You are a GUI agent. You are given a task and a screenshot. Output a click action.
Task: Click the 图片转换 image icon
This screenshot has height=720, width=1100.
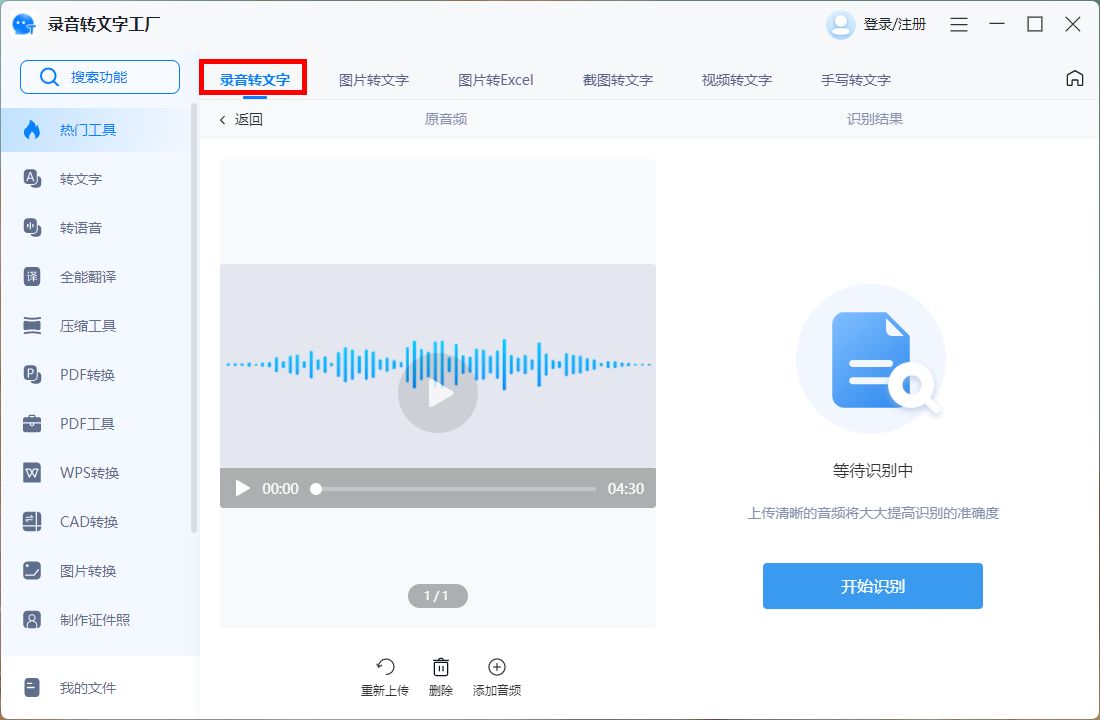click(32, 571)
